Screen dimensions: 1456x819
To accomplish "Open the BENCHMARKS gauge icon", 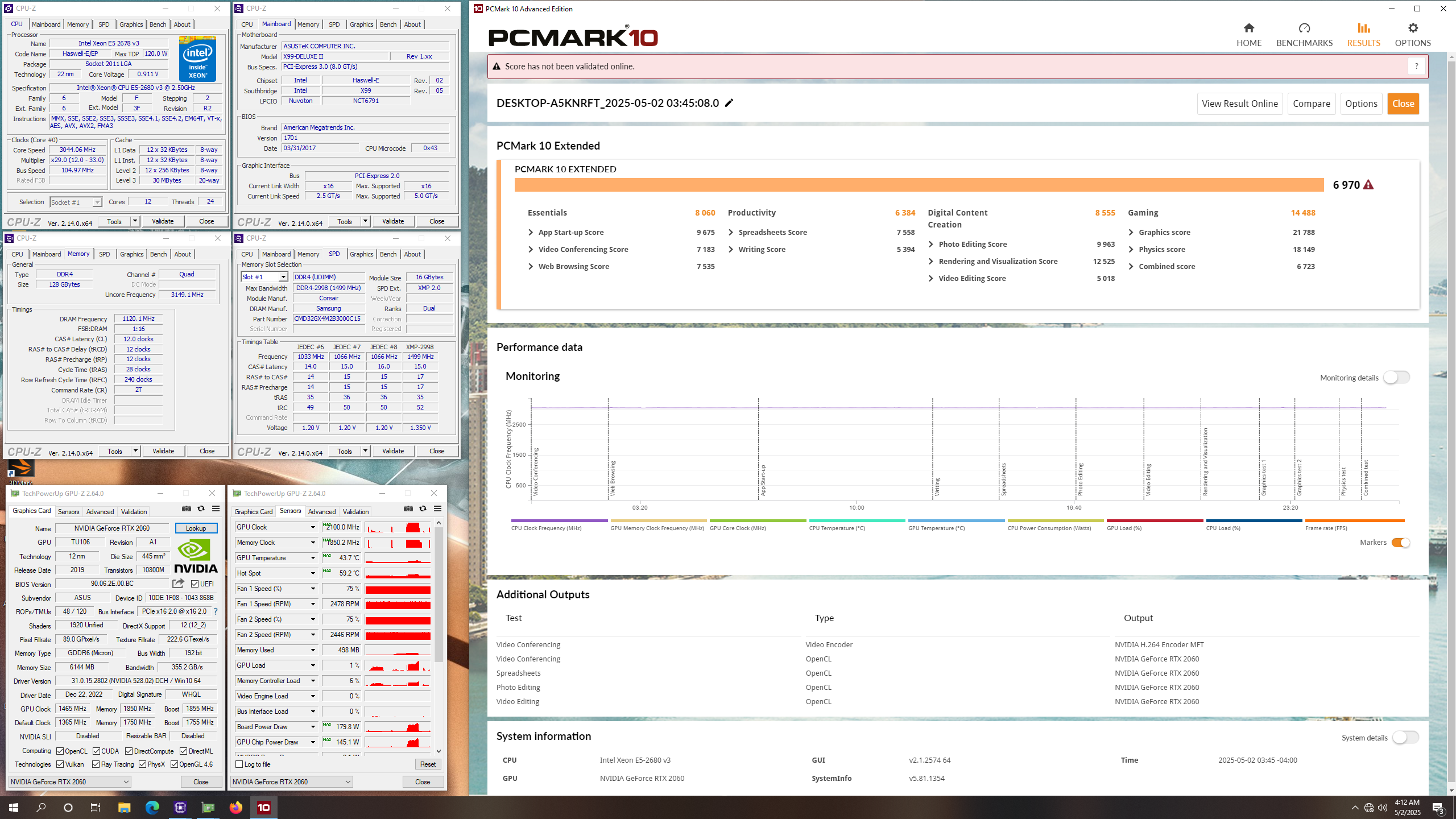I will point(1304,28).
